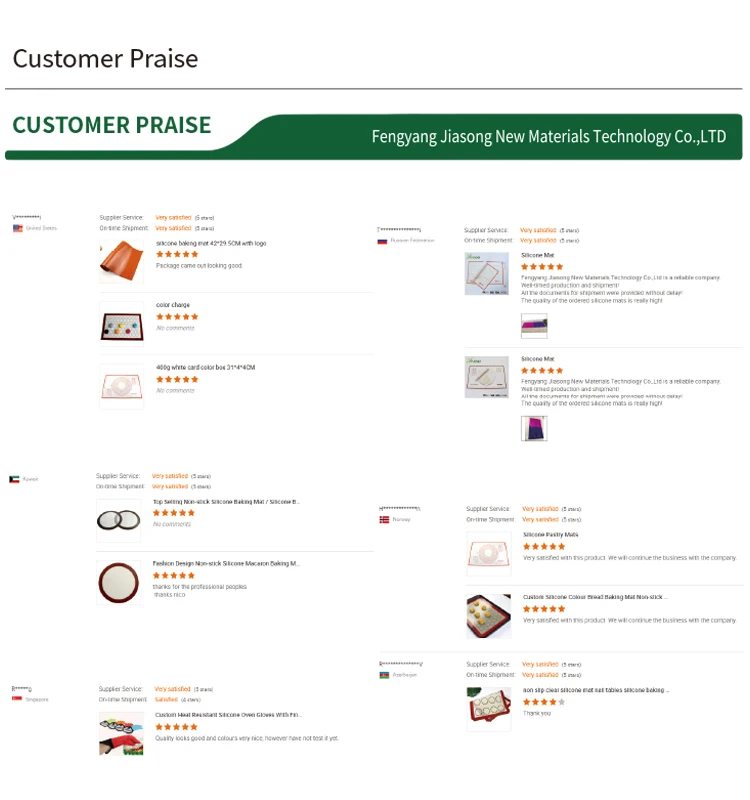This screenshot has width=750, height=800.
Task: Open 'Custom Heat Resistant Silicone Oven Gloves' title
Action: pyautogui.click(x=228, y=715)
